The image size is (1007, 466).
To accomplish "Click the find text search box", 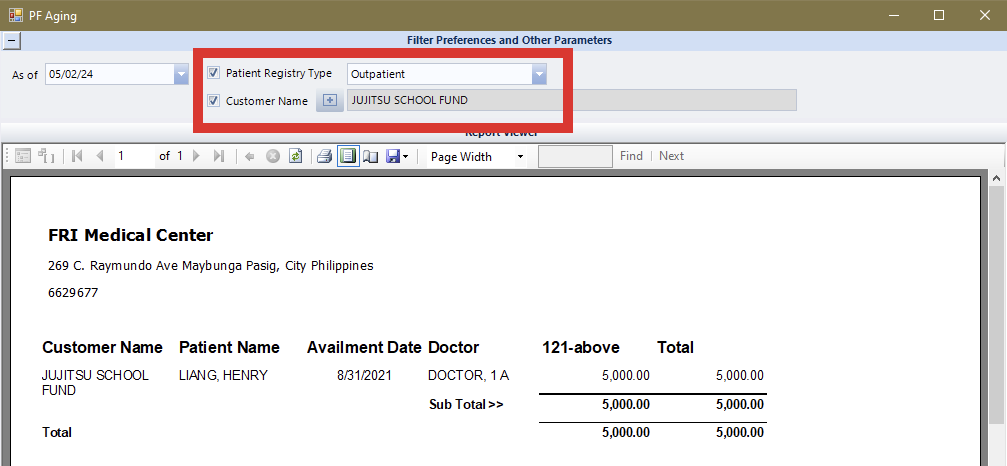I will [x=575, y=156].
